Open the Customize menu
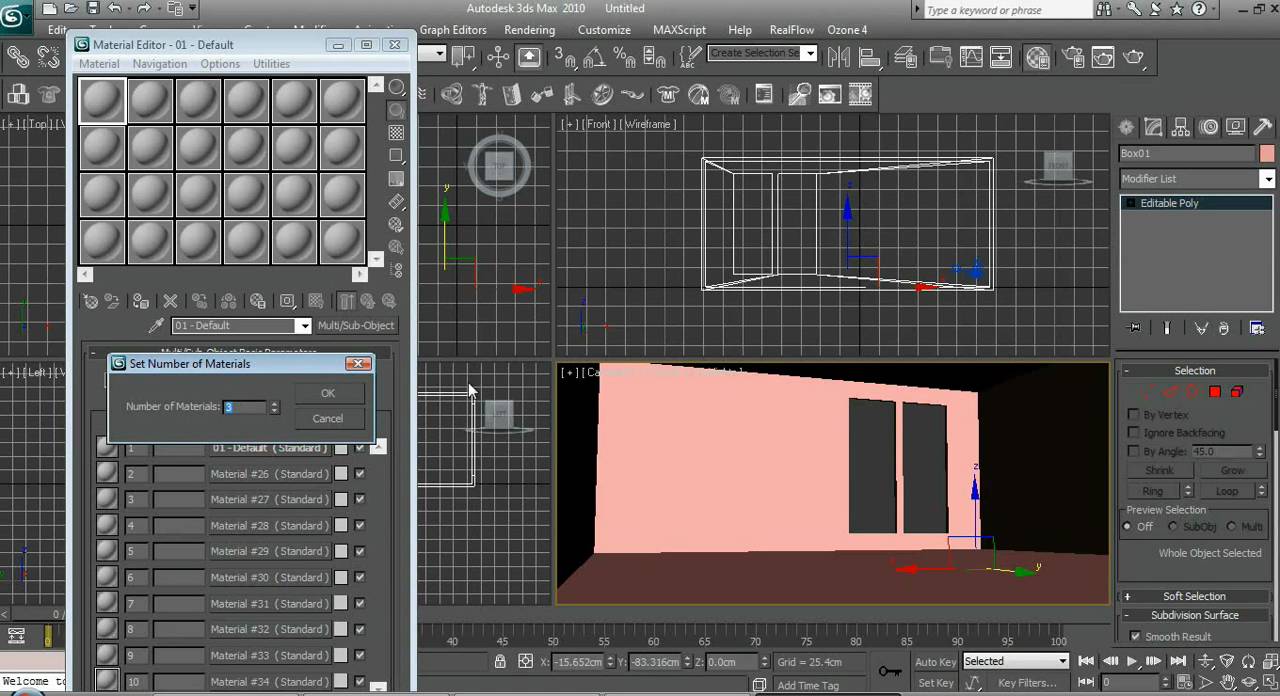Image resolution: width=1280 pixels, height=696 pixels. point(604,30)
